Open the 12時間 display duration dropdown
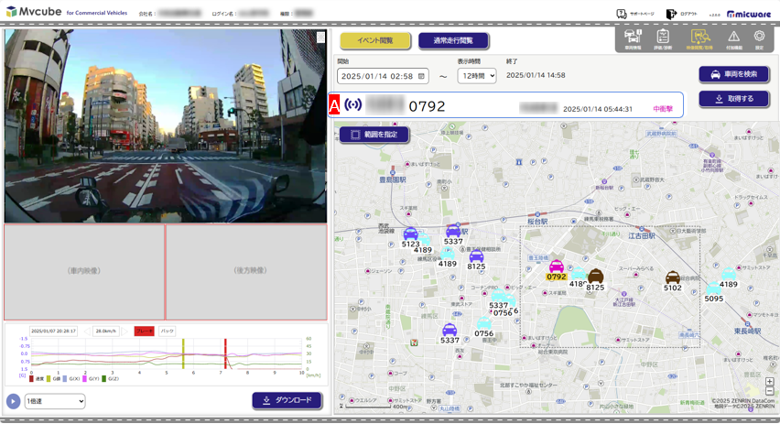 477,76
